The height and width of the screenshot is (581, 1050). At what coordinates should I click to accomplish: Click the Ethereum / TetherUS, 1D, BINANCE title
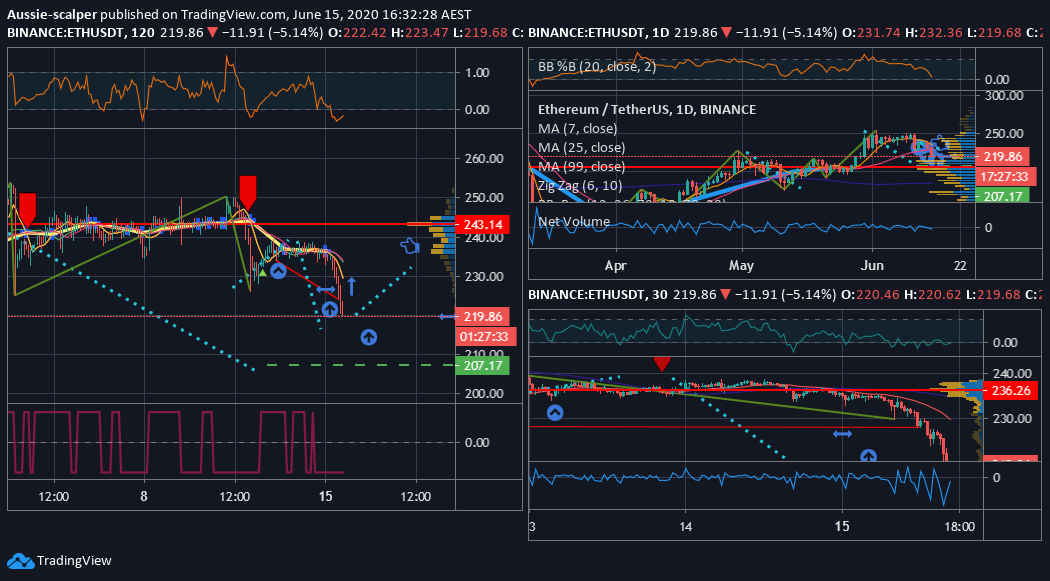[x=647, y=109]
